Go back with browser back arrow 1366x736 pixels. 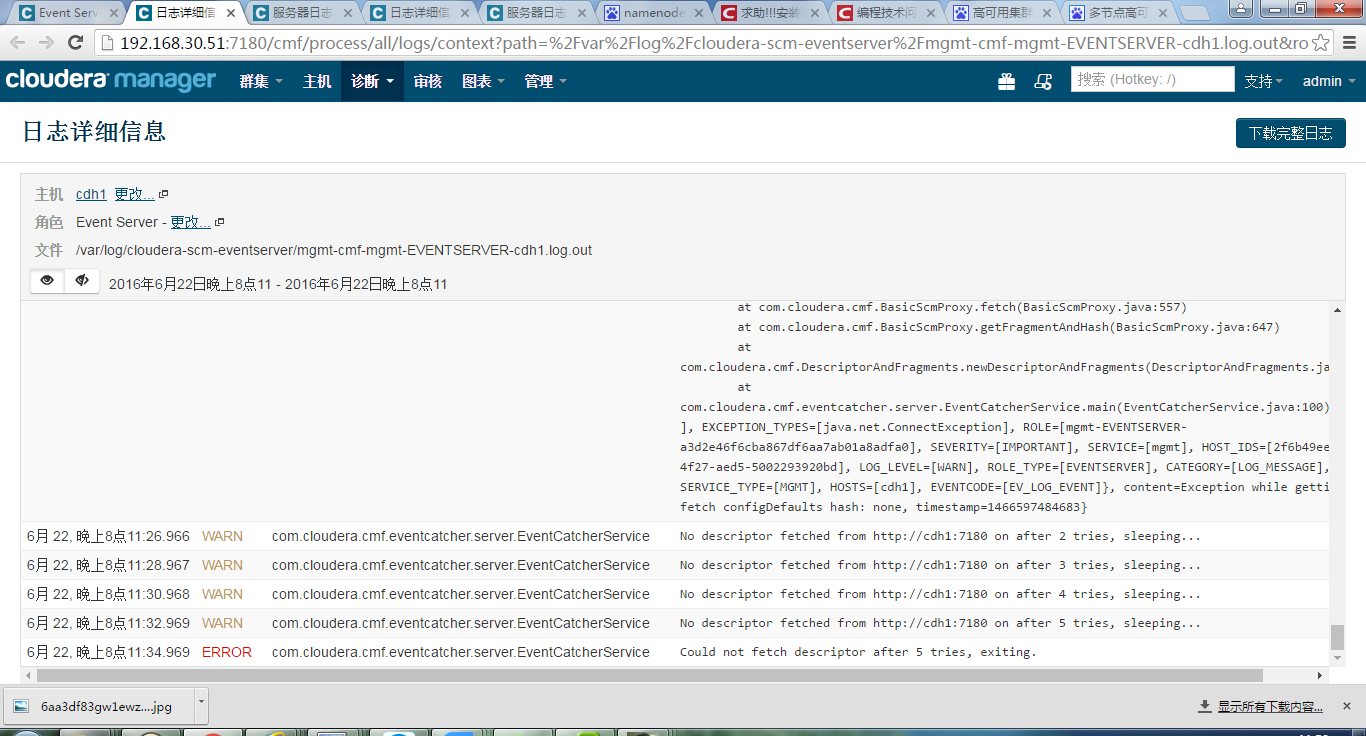tap(17, 43)
